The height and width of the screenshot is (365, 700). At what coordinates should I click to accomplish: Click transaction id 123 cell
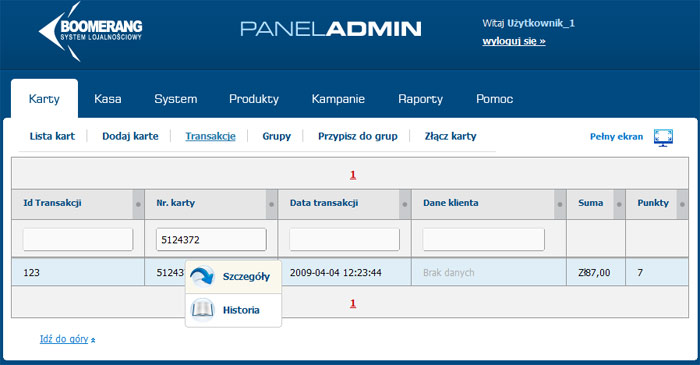coord(78,272)
